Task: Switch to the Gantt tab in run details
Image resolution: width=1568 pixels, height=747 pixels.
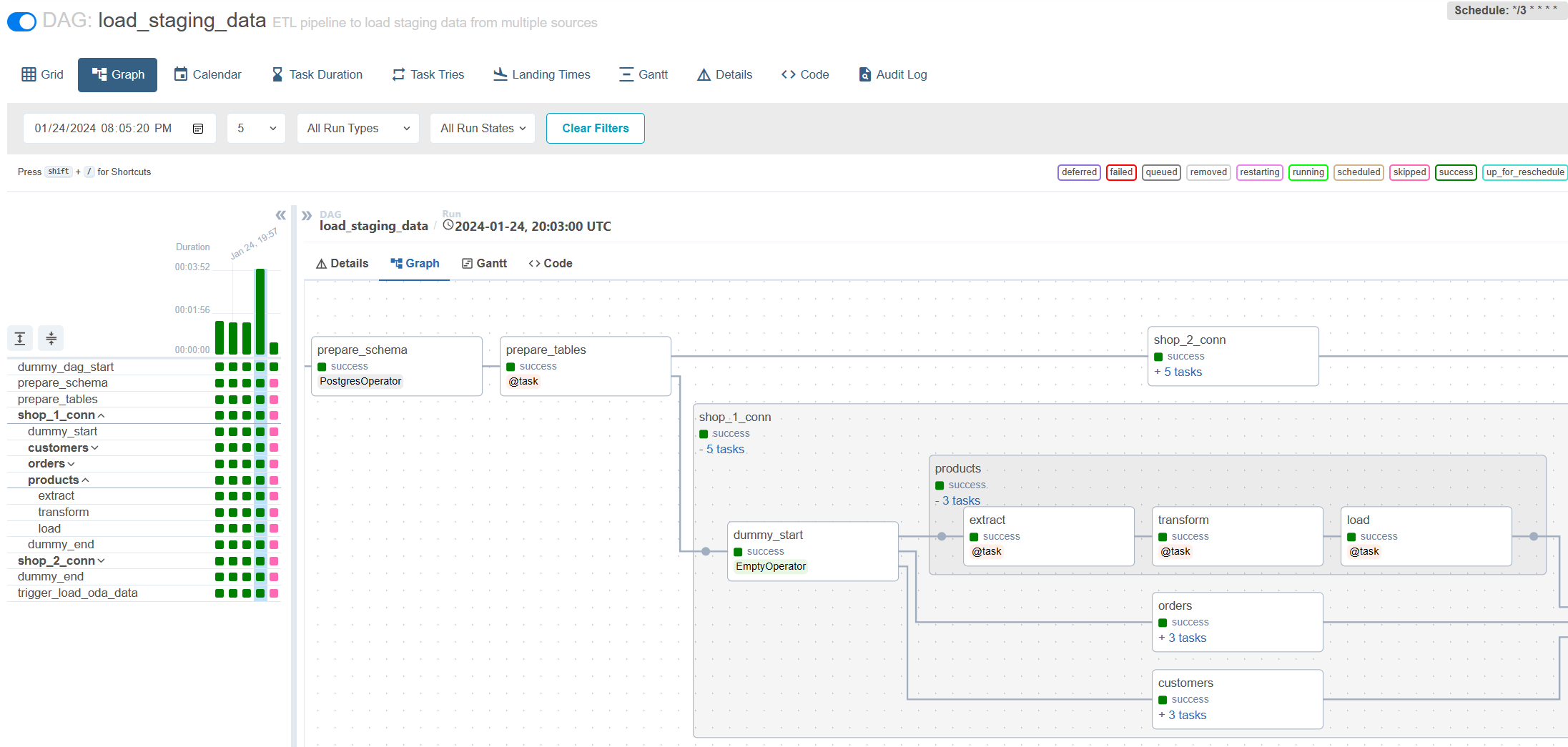Action: click(x=484, y=264)
